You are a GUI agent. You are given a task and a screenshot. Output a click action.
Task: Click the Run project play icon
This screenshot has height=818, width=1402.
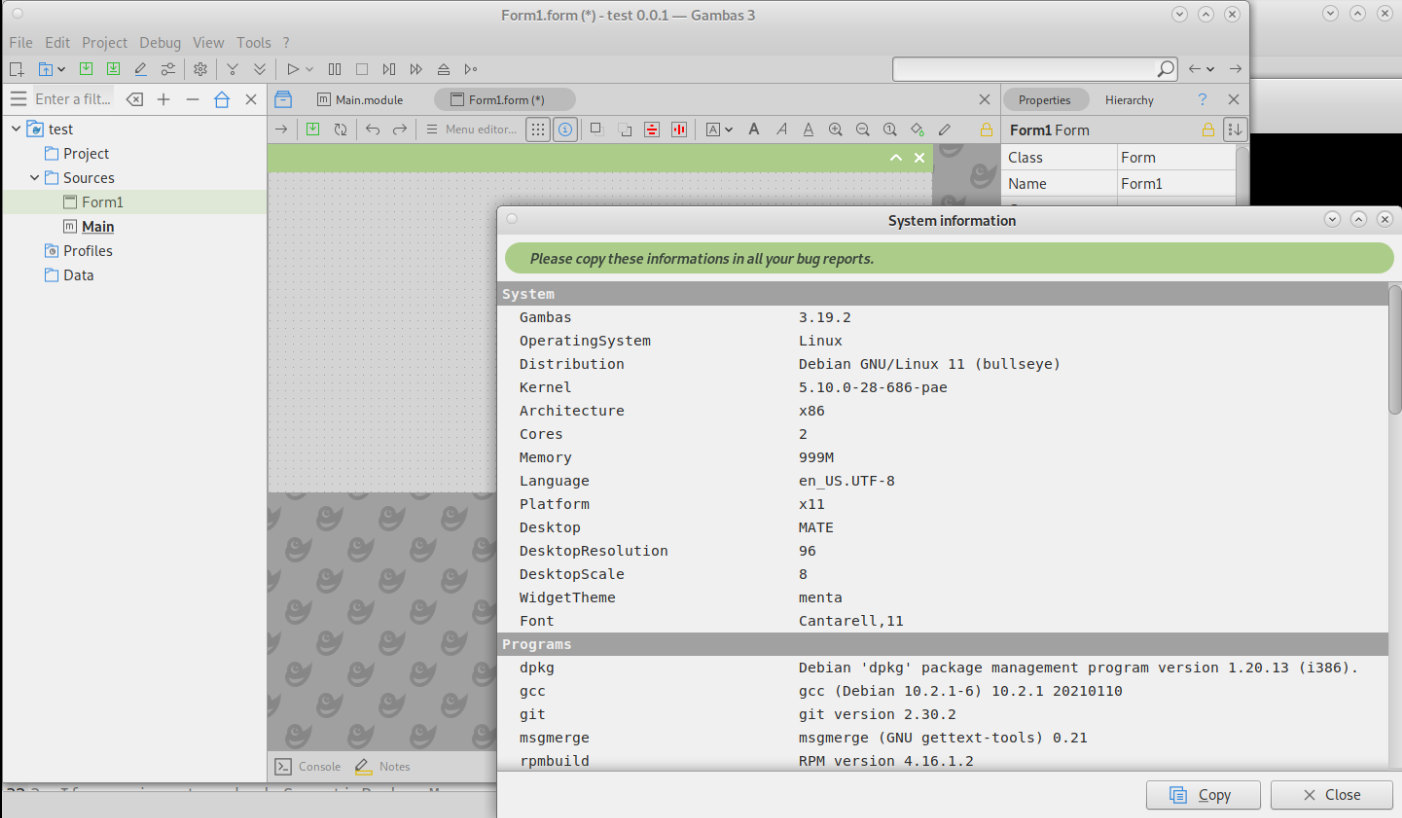[x=293, y=69]
